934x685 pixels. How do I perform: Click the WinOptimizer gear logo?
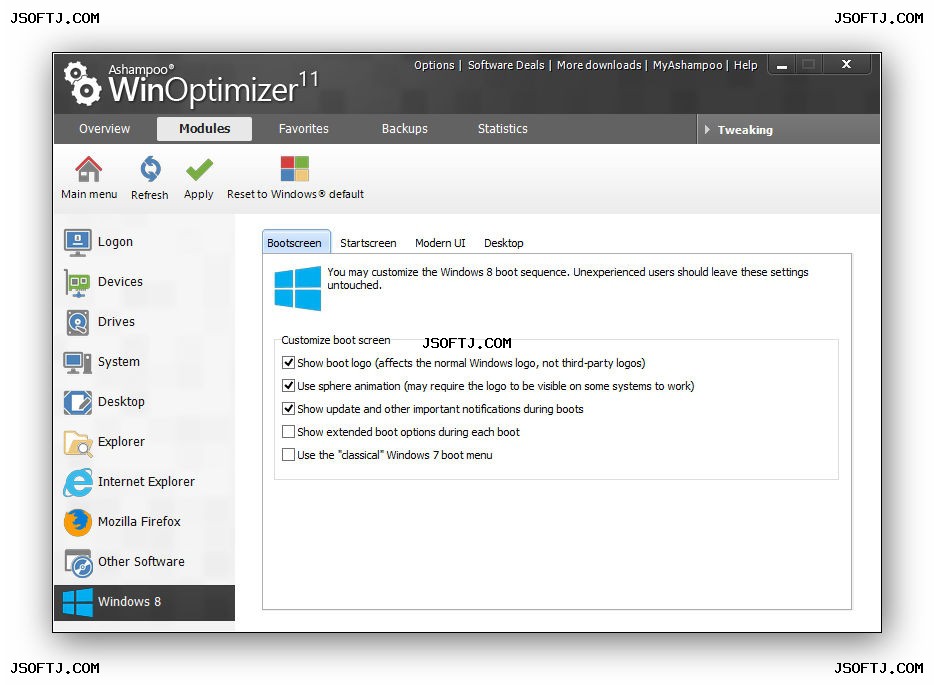(x=82, y=83)
